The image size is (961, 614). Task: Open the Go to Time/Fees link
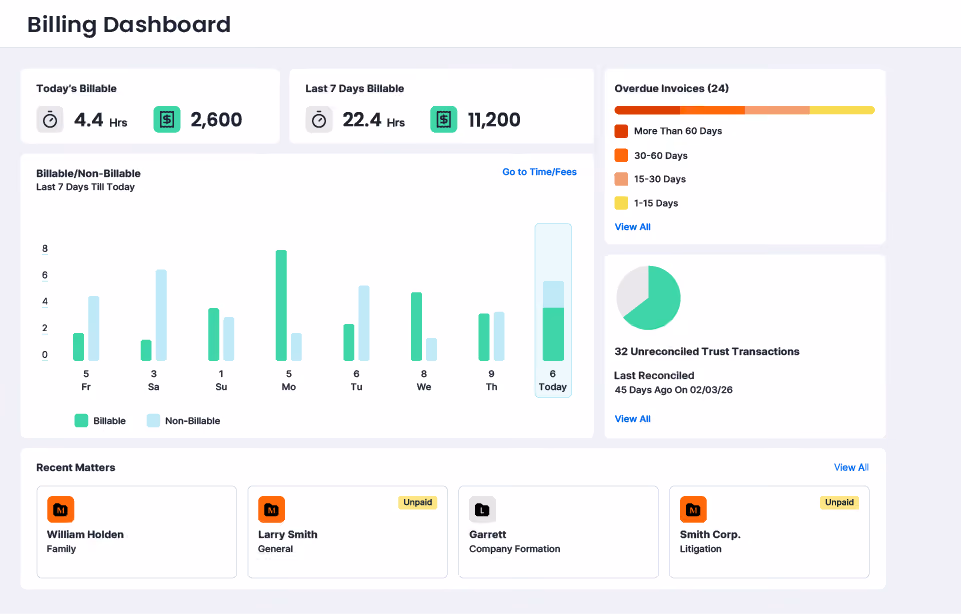click(539, 172)
